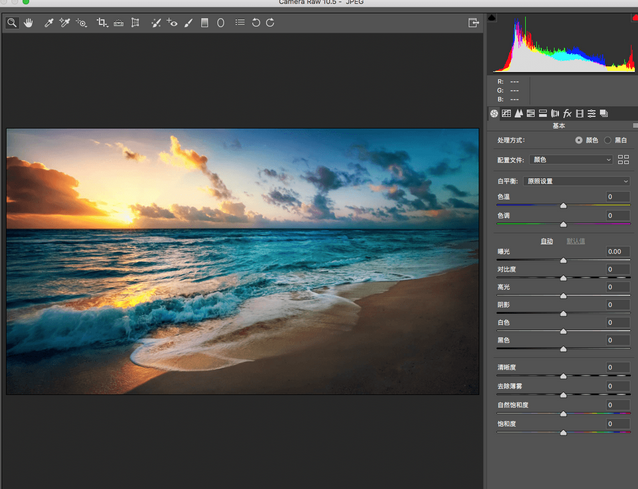
Task: Rotate image 90° clockwise
Action: coord(270,23)
